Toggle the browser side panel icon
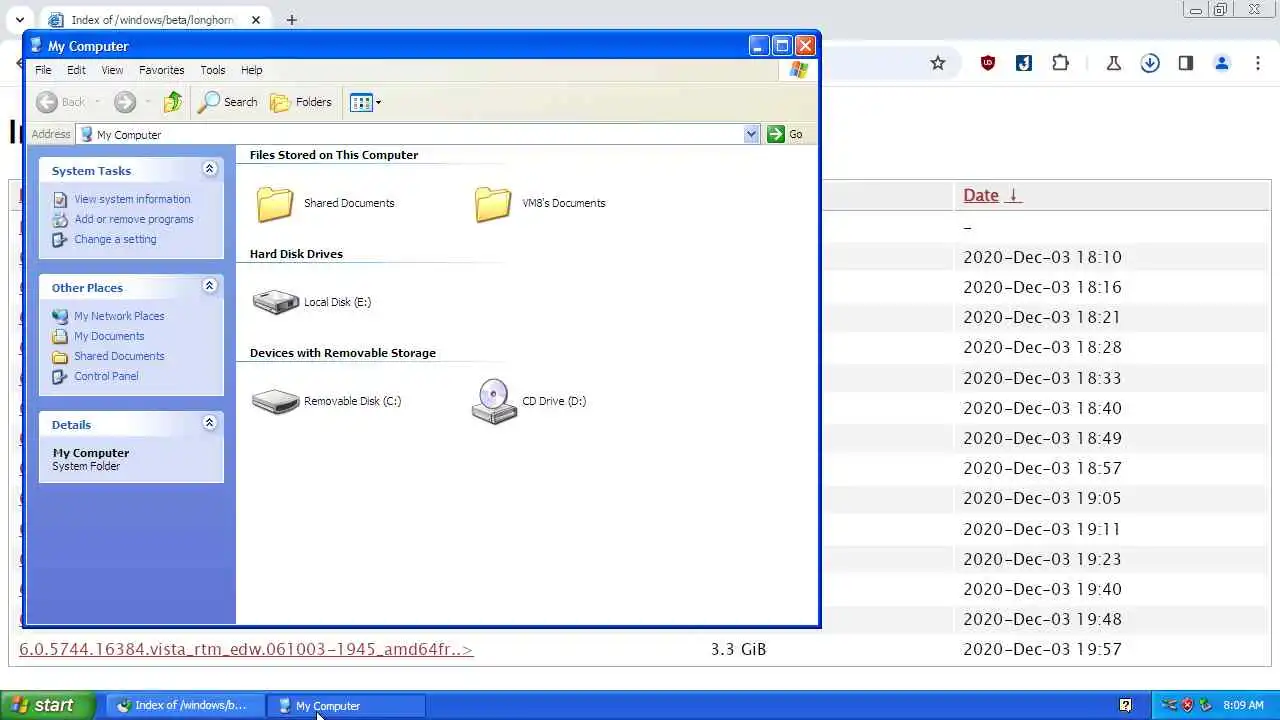Screen dimensions: 1280x720 1186,63
